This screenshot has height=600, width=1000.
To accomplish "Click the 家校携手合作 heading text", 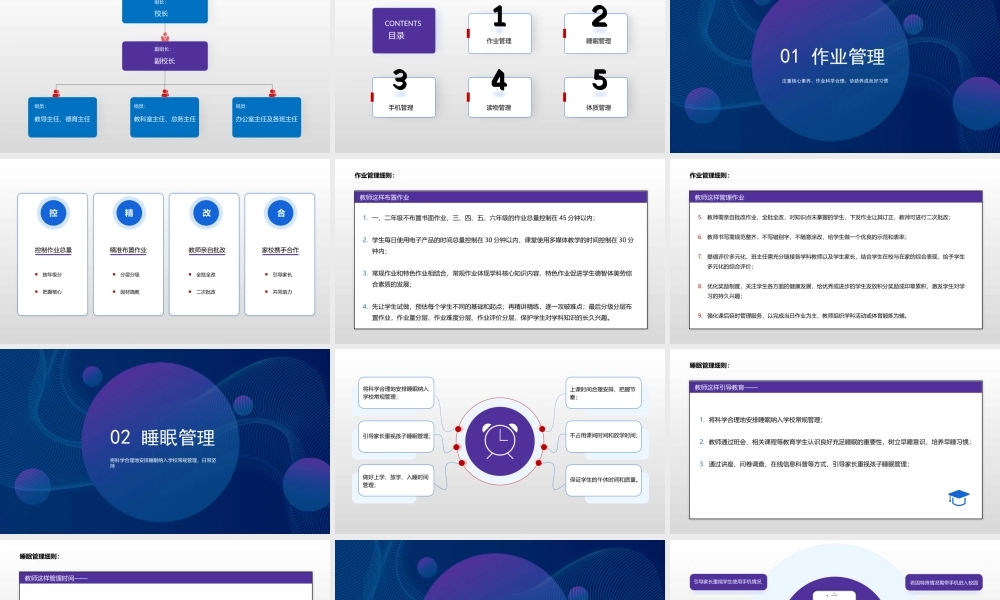I will click(x=280, y=250).
